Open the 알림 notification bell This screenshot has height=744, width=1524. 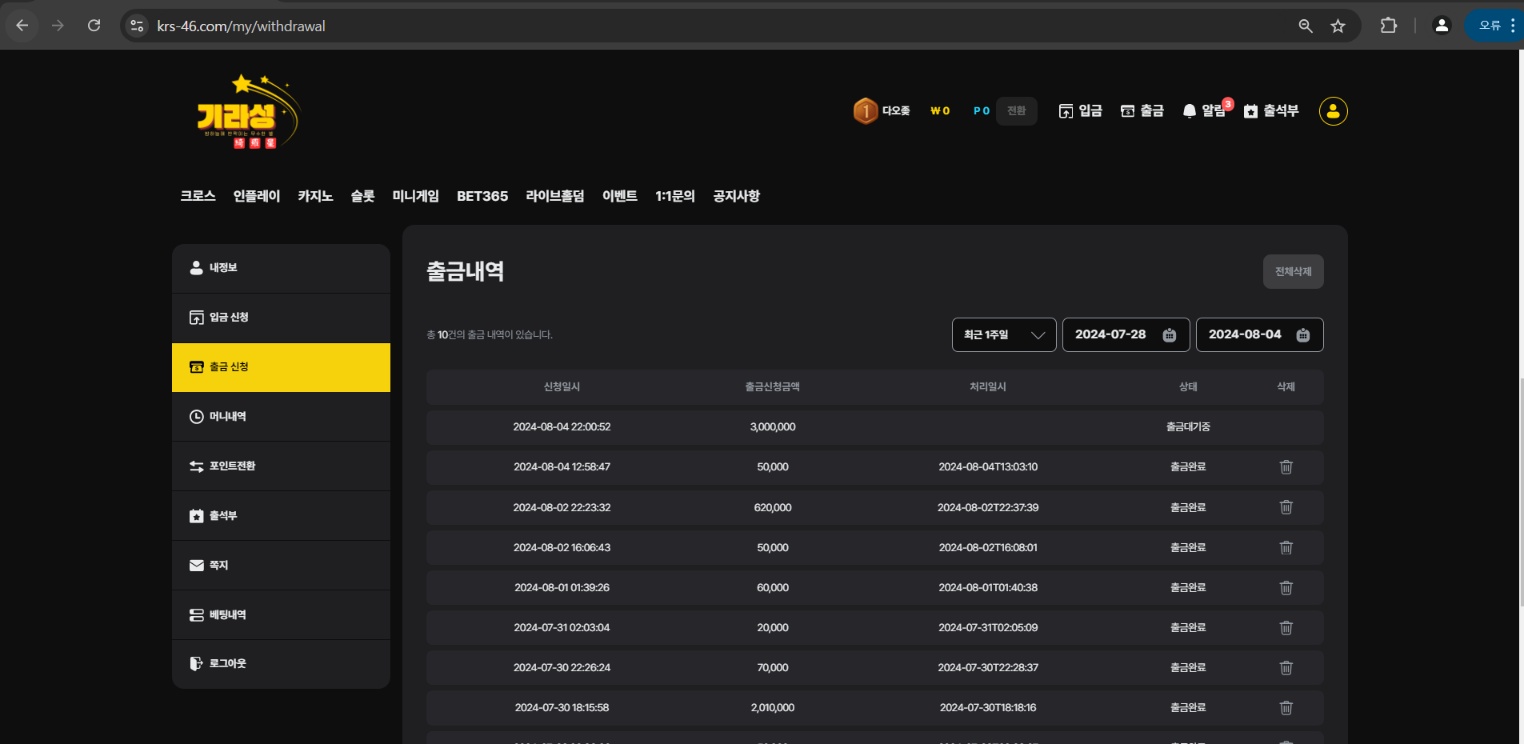(x=1204, y=111)
